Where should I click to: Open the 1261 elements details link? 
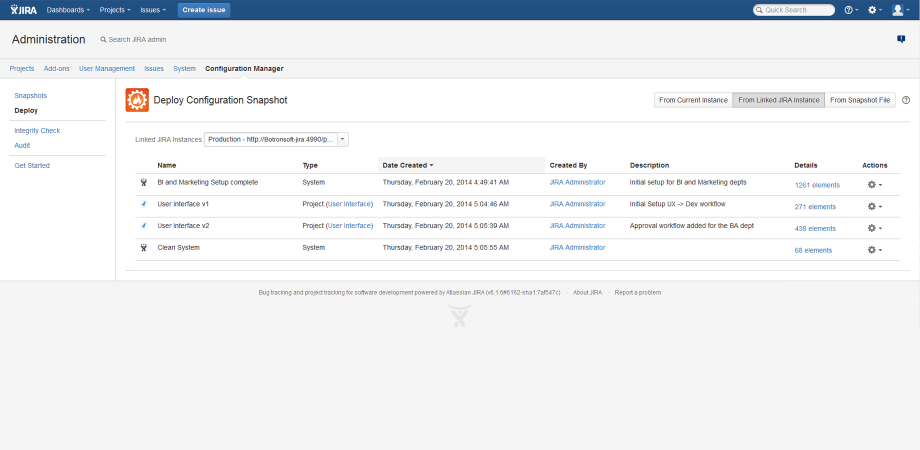coord(817,185)
